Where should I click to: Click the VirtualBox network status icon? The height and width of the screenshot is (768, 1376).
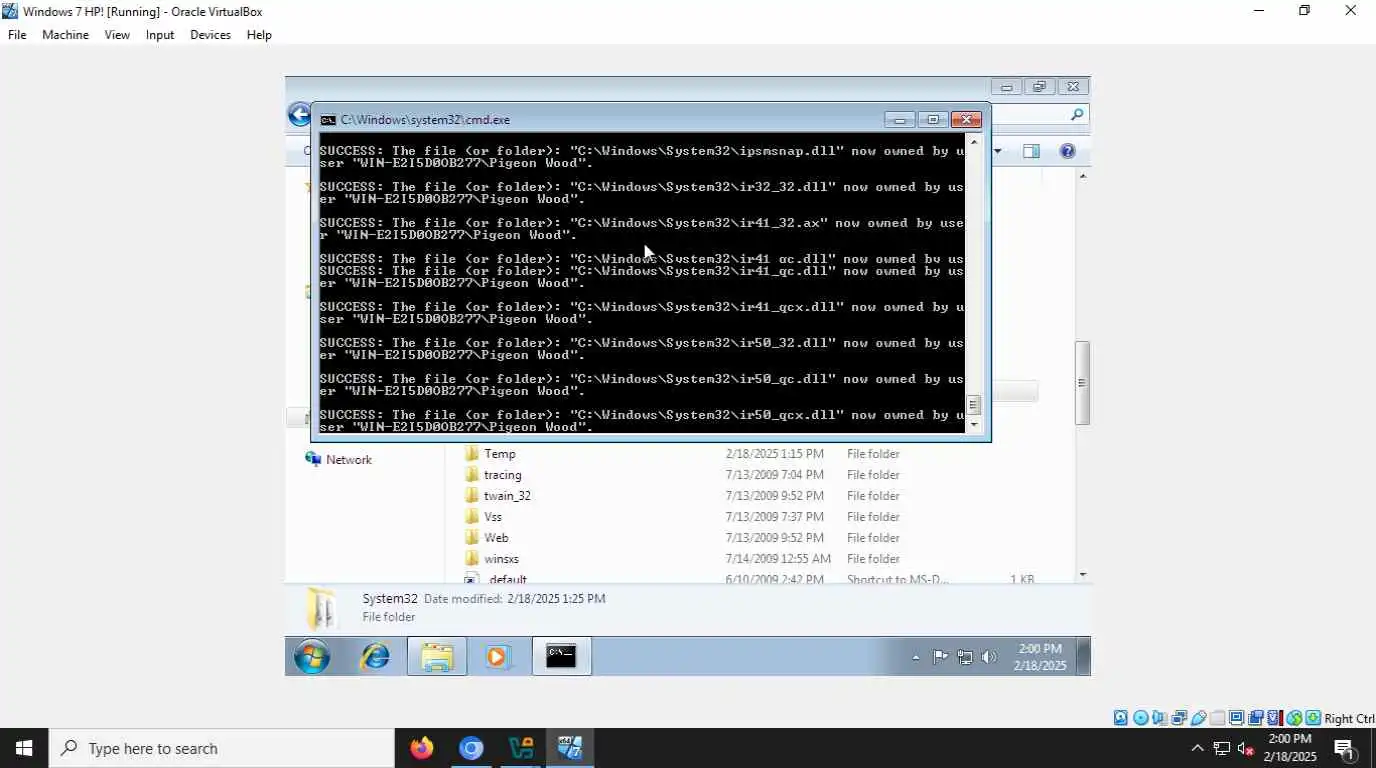(x=1179, y=718)
